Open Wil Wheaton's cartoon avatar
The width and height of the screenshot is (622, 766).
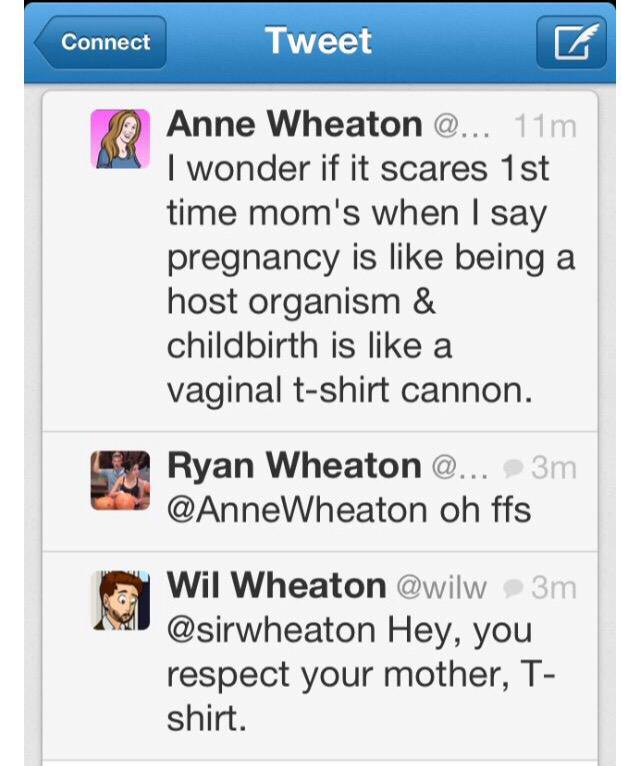[x=120, y=600]
